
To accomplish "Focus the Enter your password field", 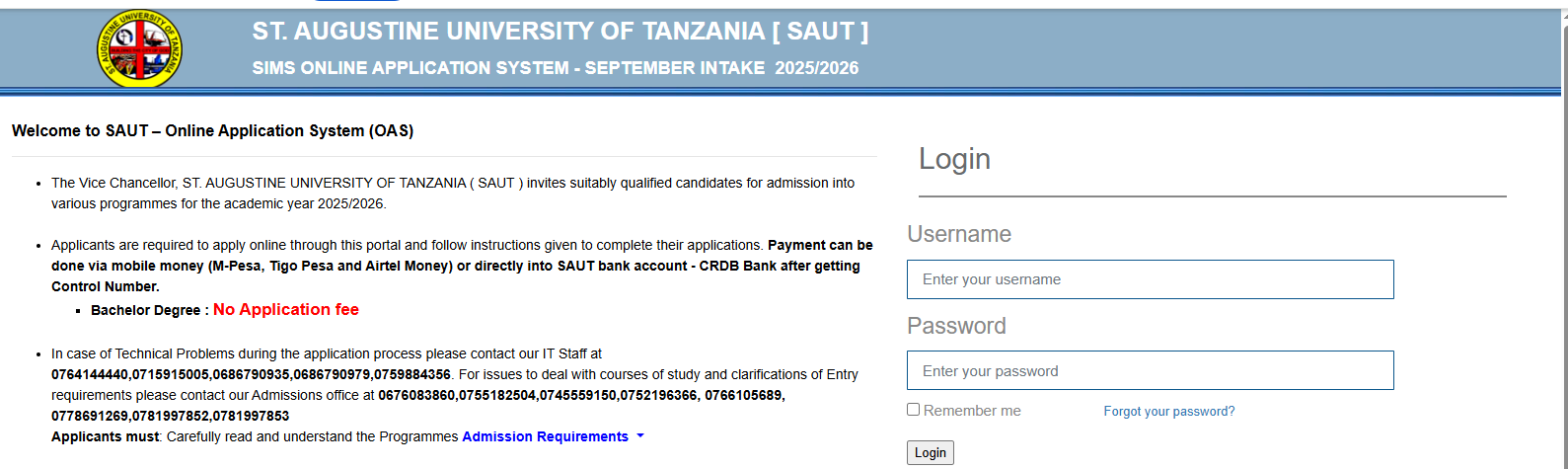I will click(x=1150, y=370).
